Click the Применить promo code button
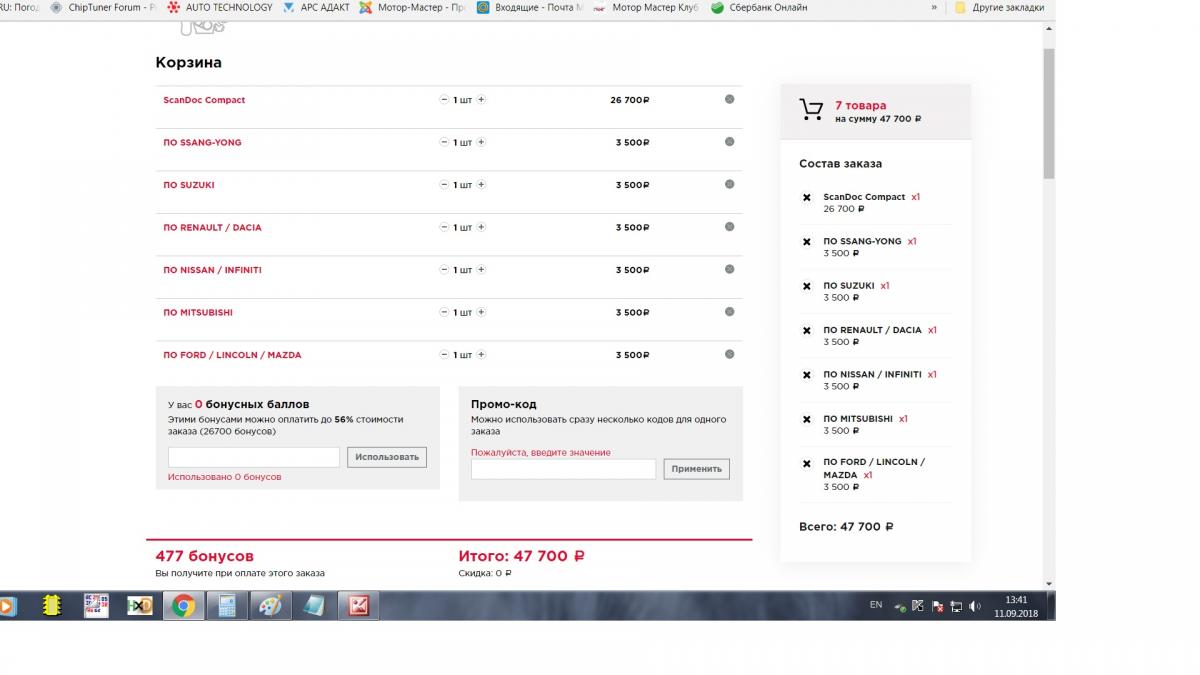Viewport: 1200px width, 675px height. tap(697, 469)
